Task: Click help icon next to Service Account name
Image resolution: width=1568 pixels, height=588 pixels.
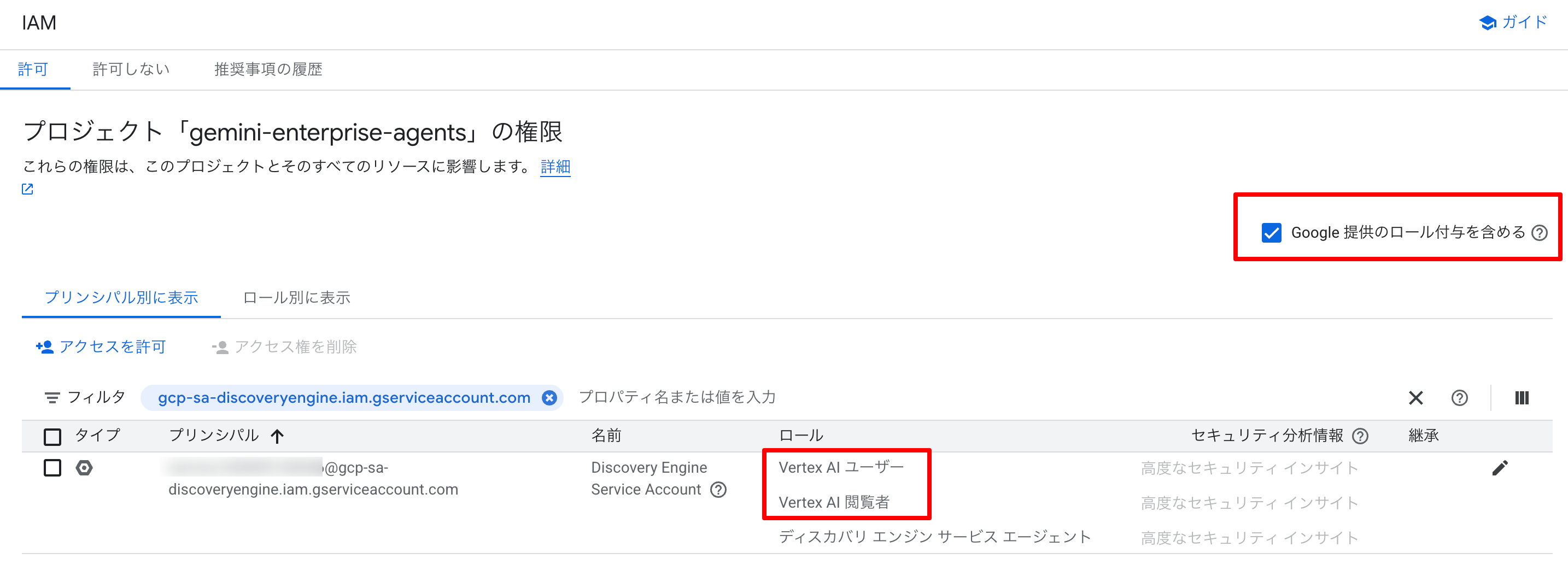Action: point(718,490)
